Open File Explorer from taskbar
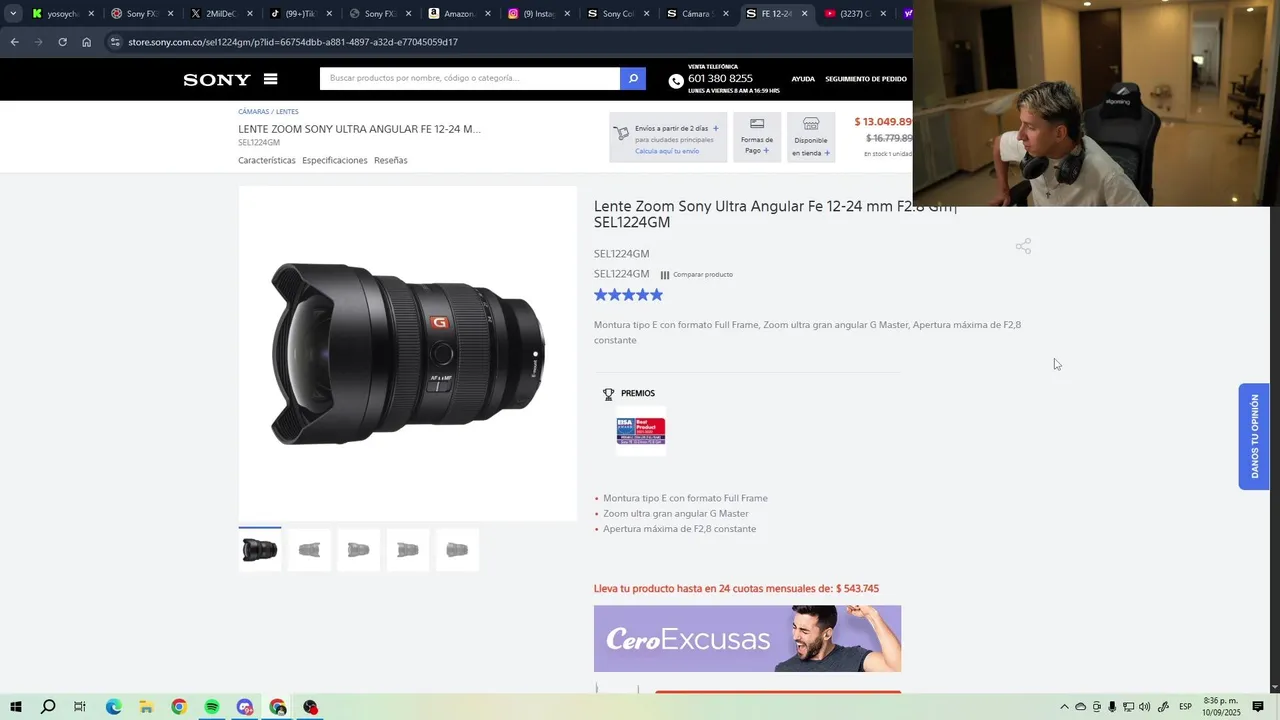 (145, 707)
